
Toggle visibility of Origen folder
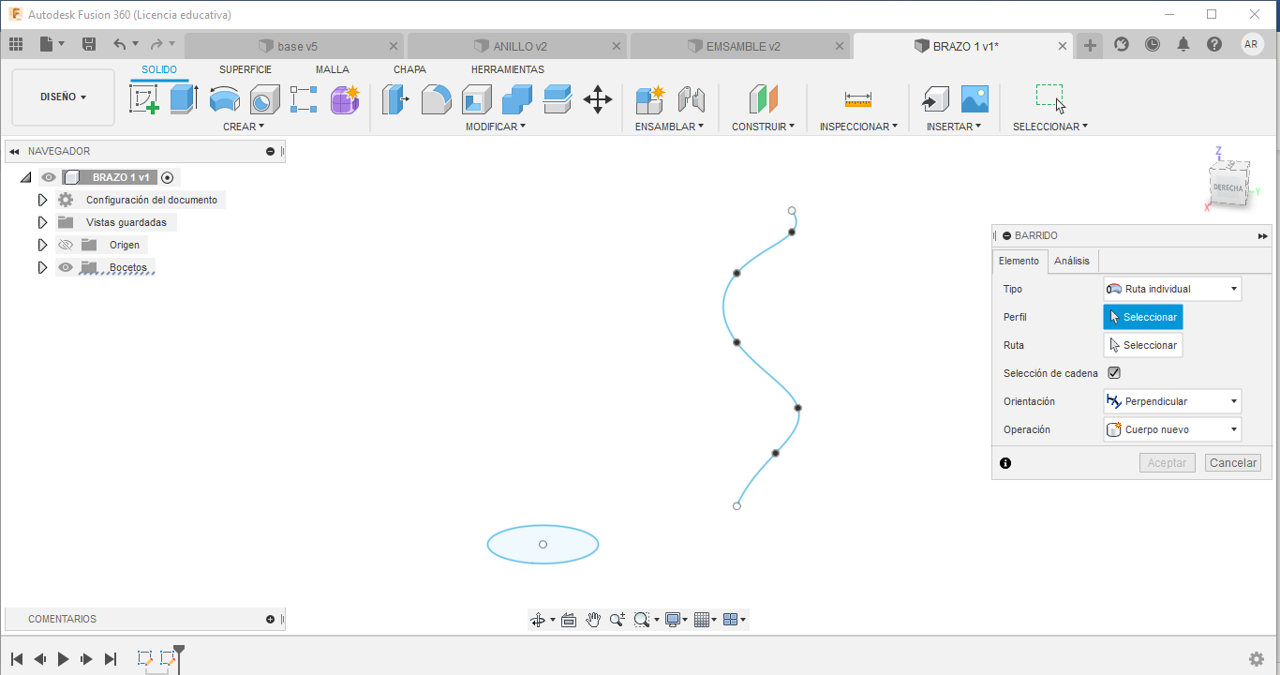pos(66,245)
